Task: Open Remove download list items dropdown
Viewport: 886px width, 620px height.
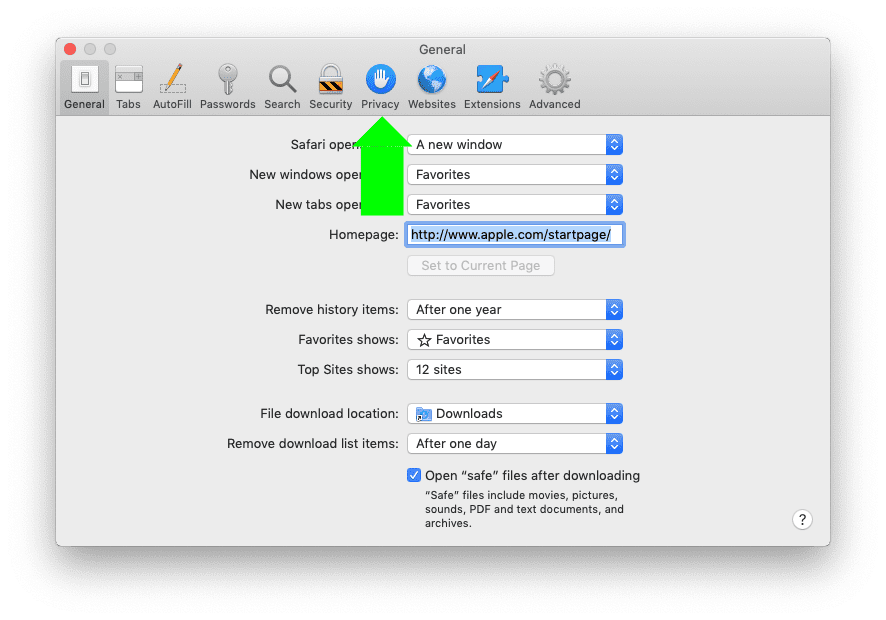Action: point(515,444)
